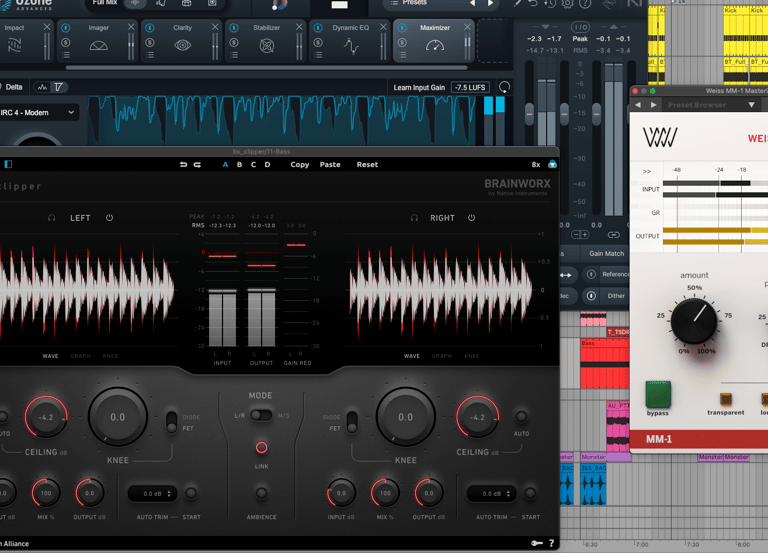This screenshot has width=768, height=553.
Task: Select settings bank A in bx_clipper
Action: click(x=225, y=165)
